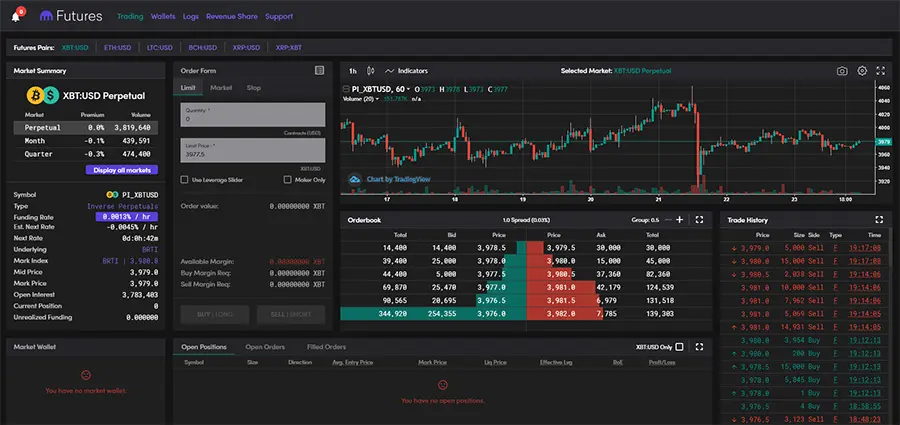Open chart settings gear icon
Image resolution: width=900 pixels, height=425 pixels.
[x=862, y=71]
